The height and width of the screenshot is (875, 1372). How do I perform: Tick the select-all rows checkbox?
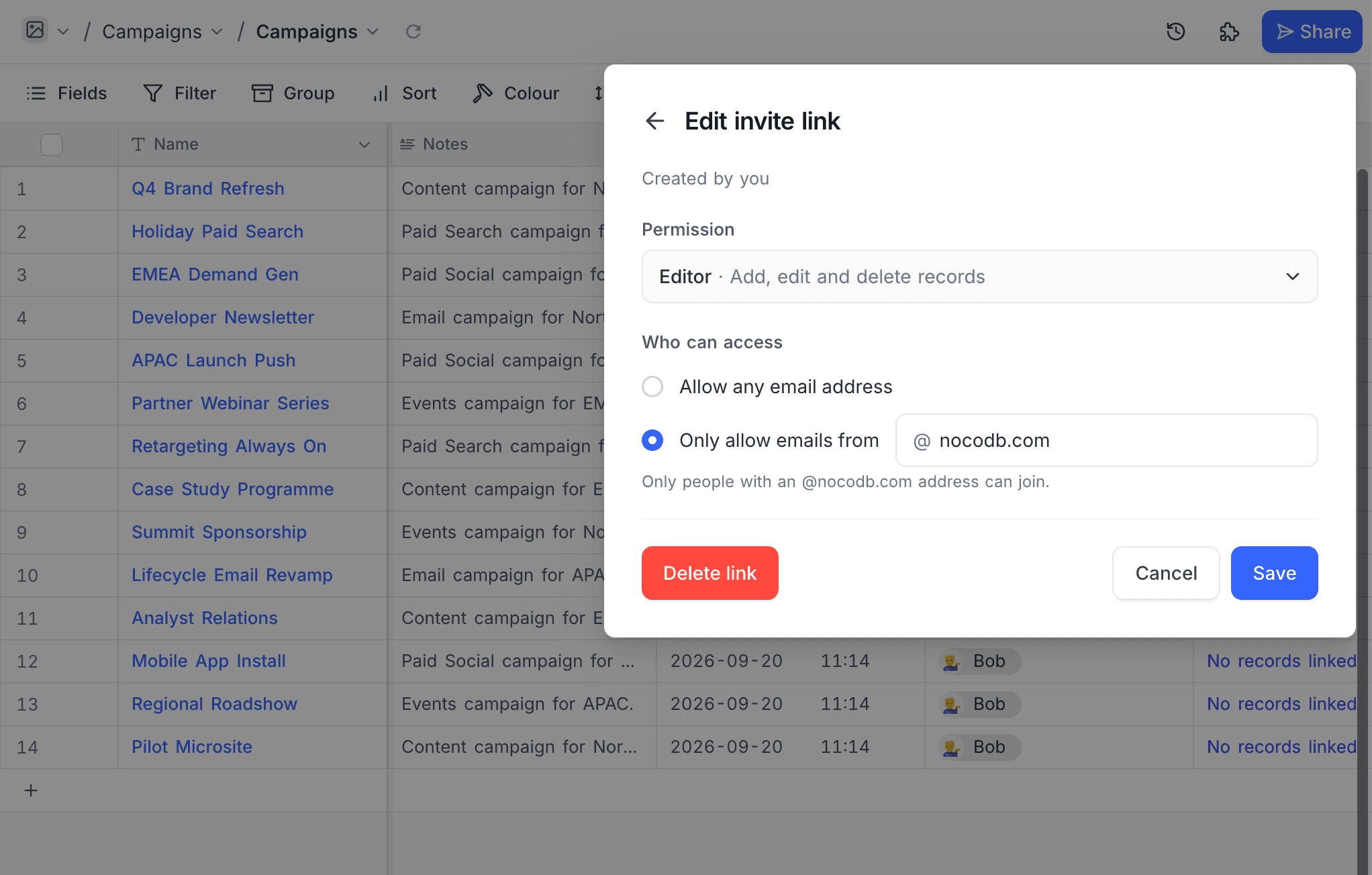tap(52, 144)
